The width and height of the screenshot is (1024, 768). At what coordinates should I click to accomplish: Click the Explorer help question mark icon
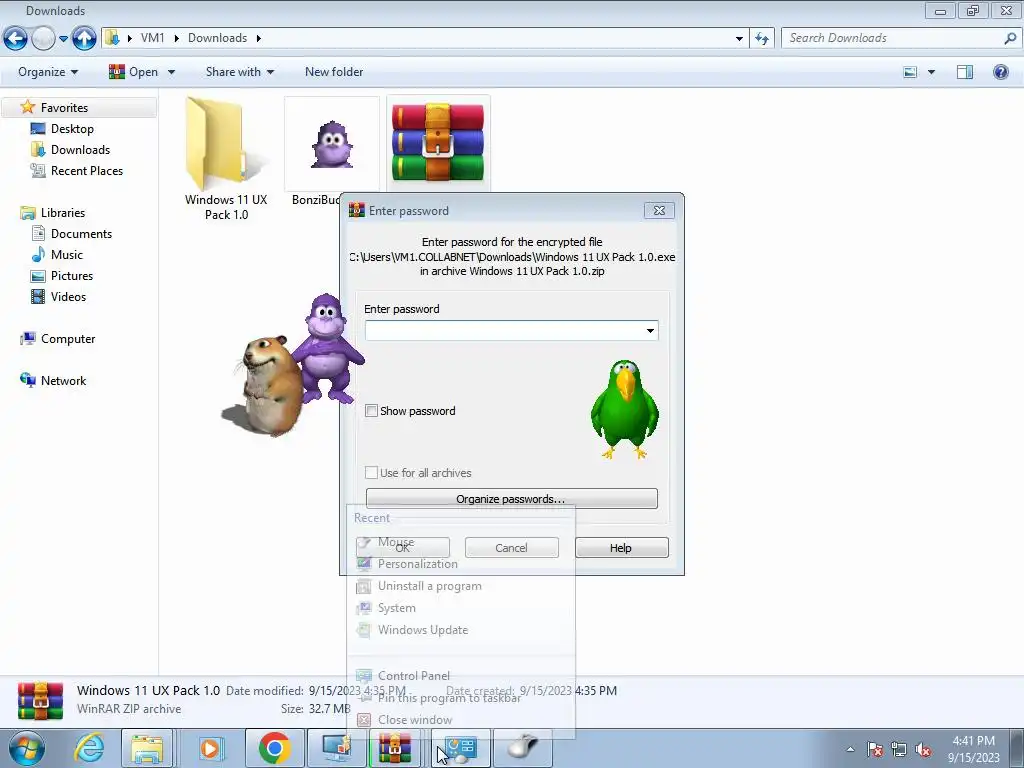[1000, 72]
